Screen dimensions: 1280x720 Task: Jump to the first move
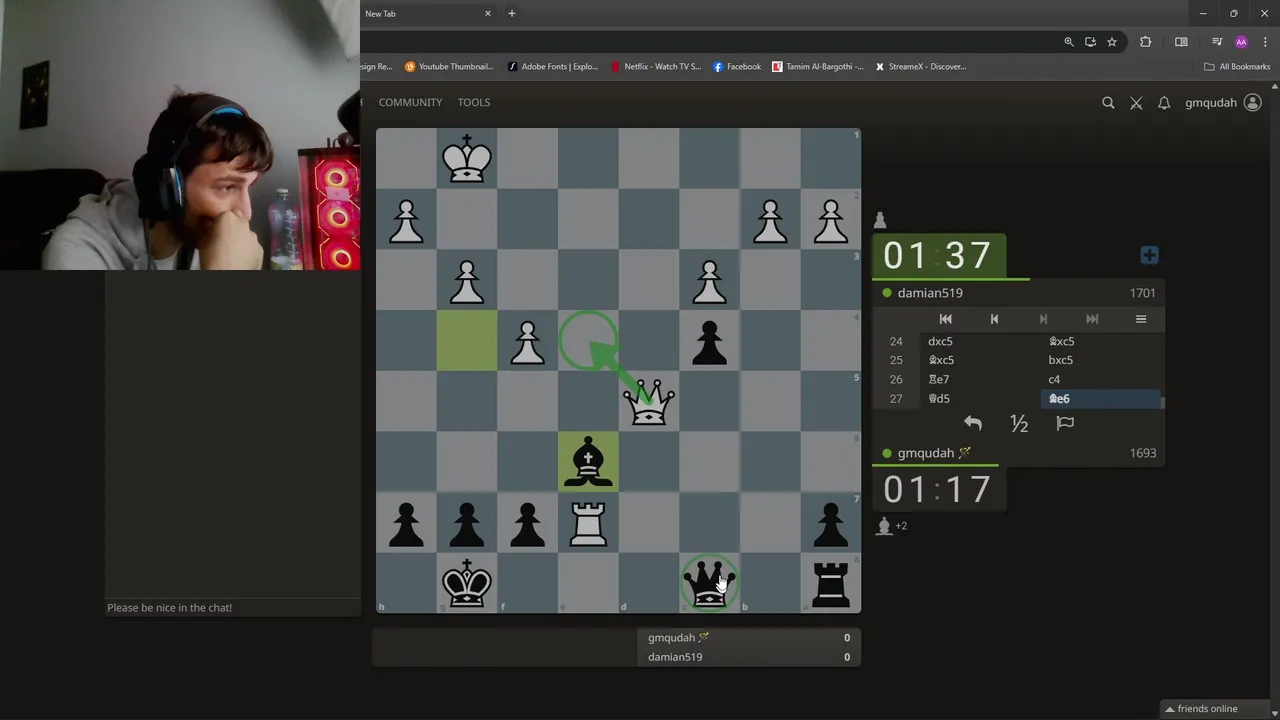[945, 319]
